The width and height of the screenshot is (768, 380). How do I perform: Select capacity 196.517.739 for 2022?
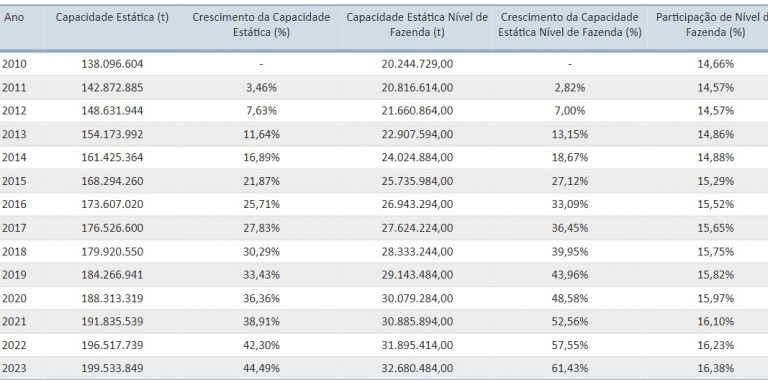112,345
